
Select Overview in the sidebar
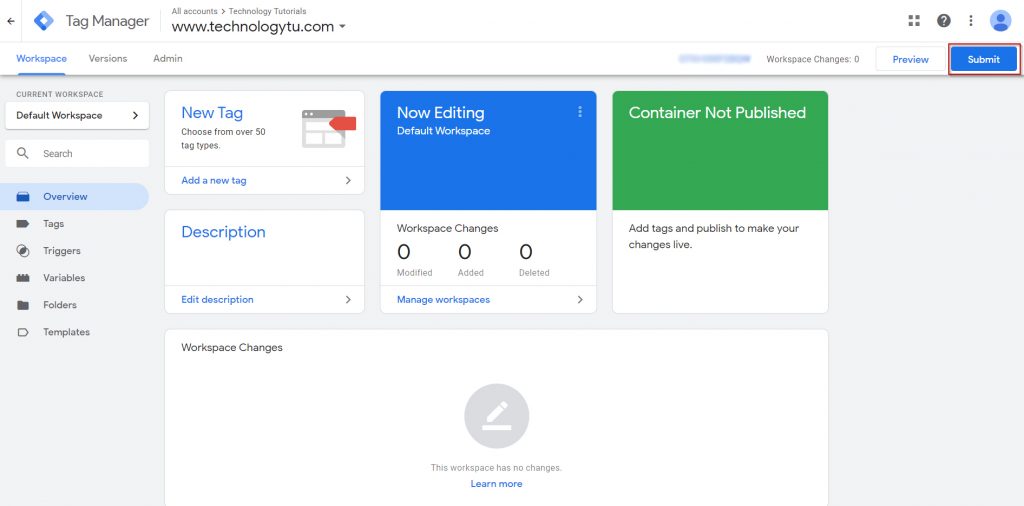pyautogui.click(x=74, y=197)
